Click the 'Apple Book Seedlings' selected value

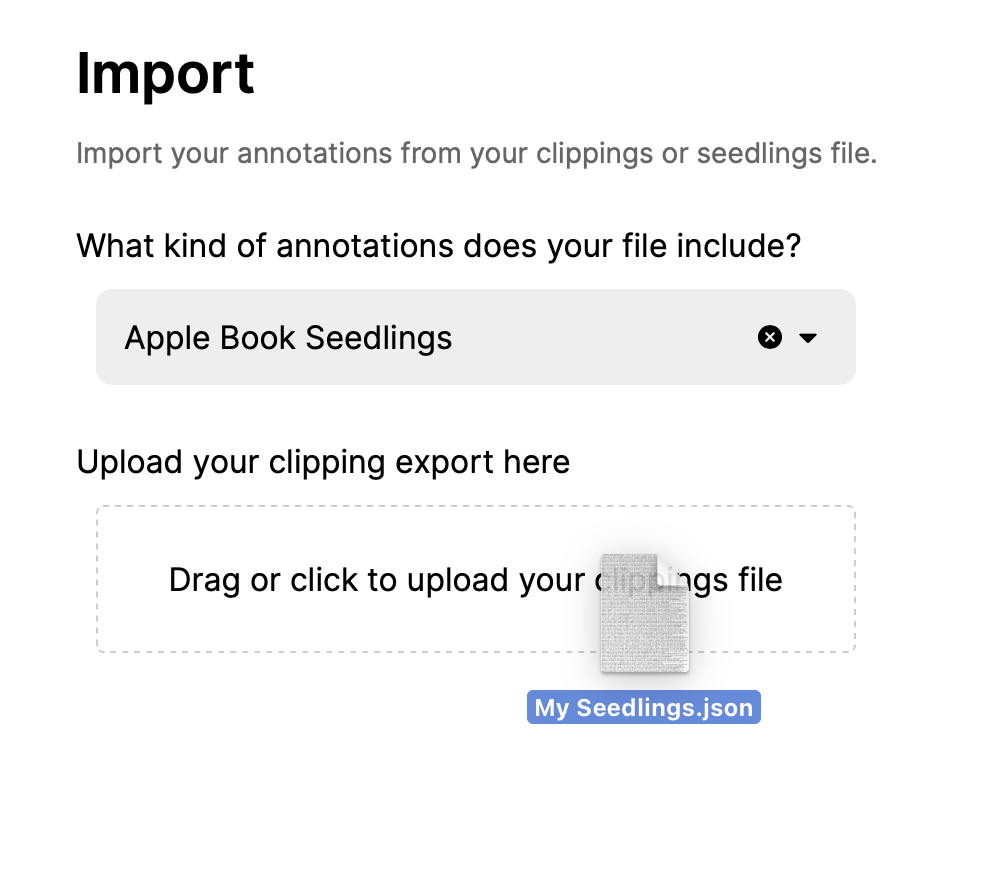point(288,338)
